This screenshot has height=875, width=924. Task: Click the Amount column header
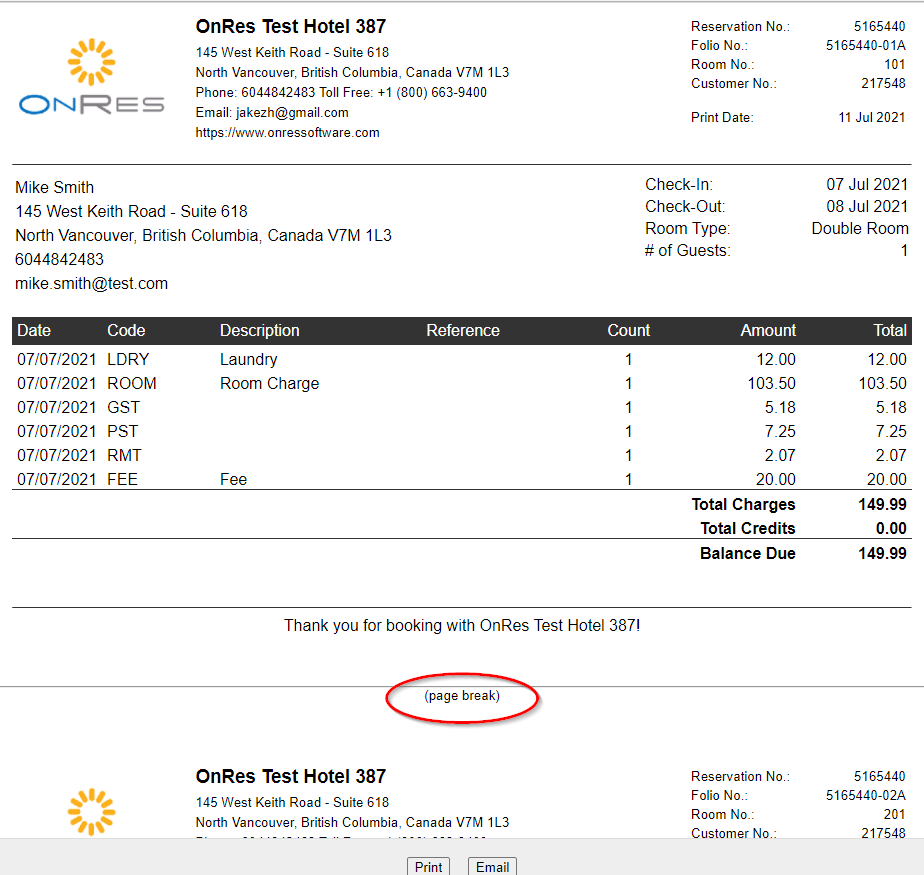coord(768,331)
